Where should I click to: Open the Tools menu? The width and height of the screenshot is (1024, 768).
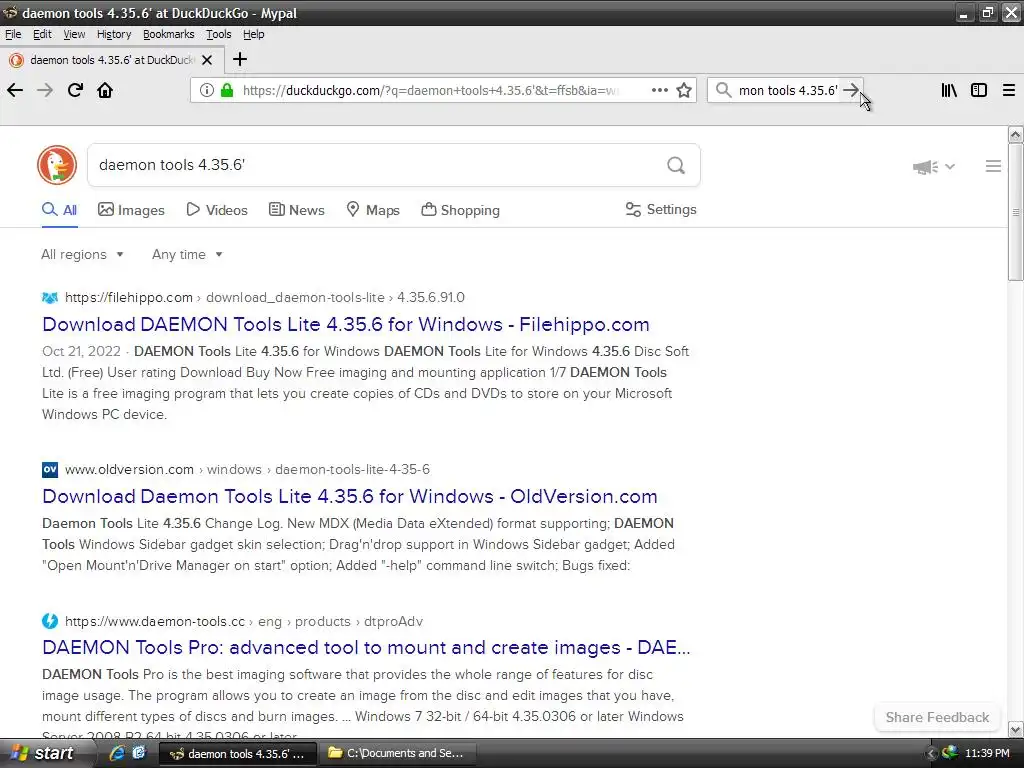point(219,34)
